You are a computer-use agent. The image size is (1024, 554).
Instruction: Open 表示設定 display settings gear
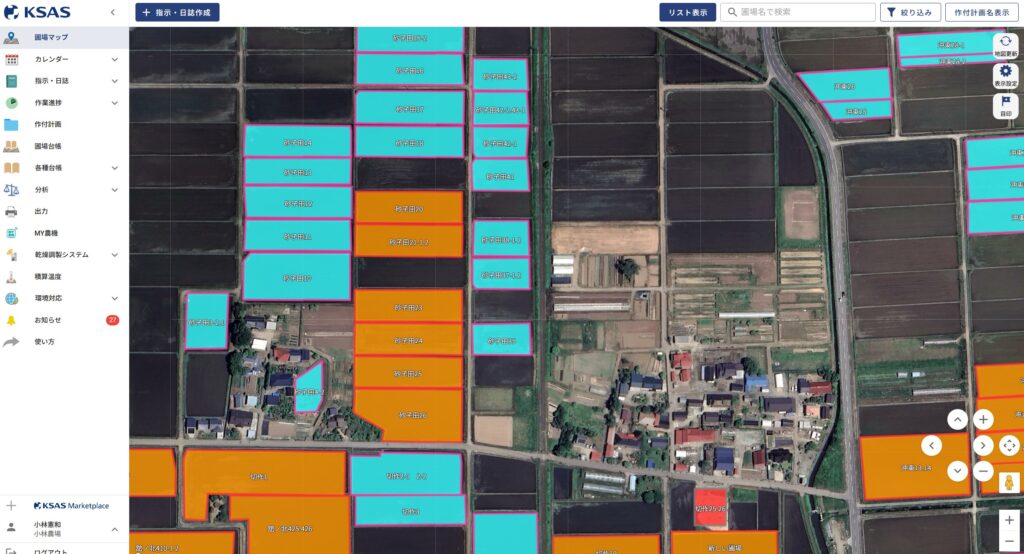point(1005,75)
